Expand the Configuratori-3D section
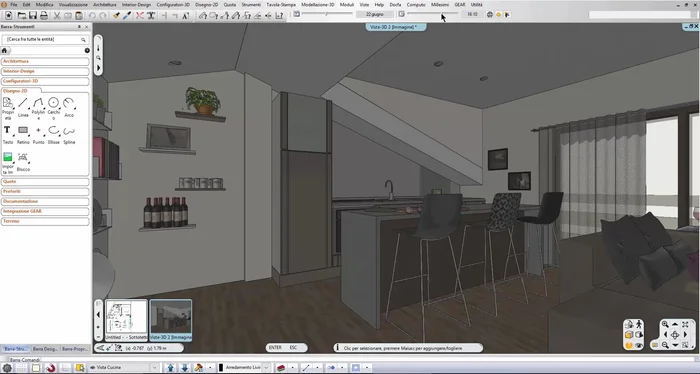Screen dimensions: 700x374 pyautogui.click(x=45, y=81)
